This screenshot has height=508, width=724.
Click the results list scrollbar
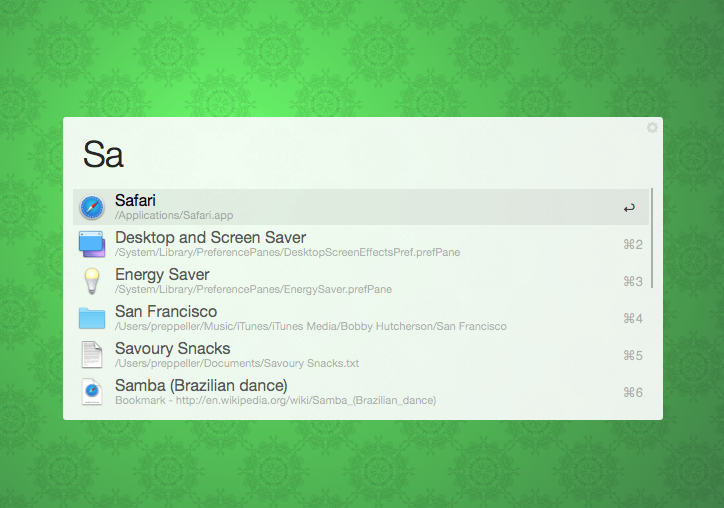(652, 238)
